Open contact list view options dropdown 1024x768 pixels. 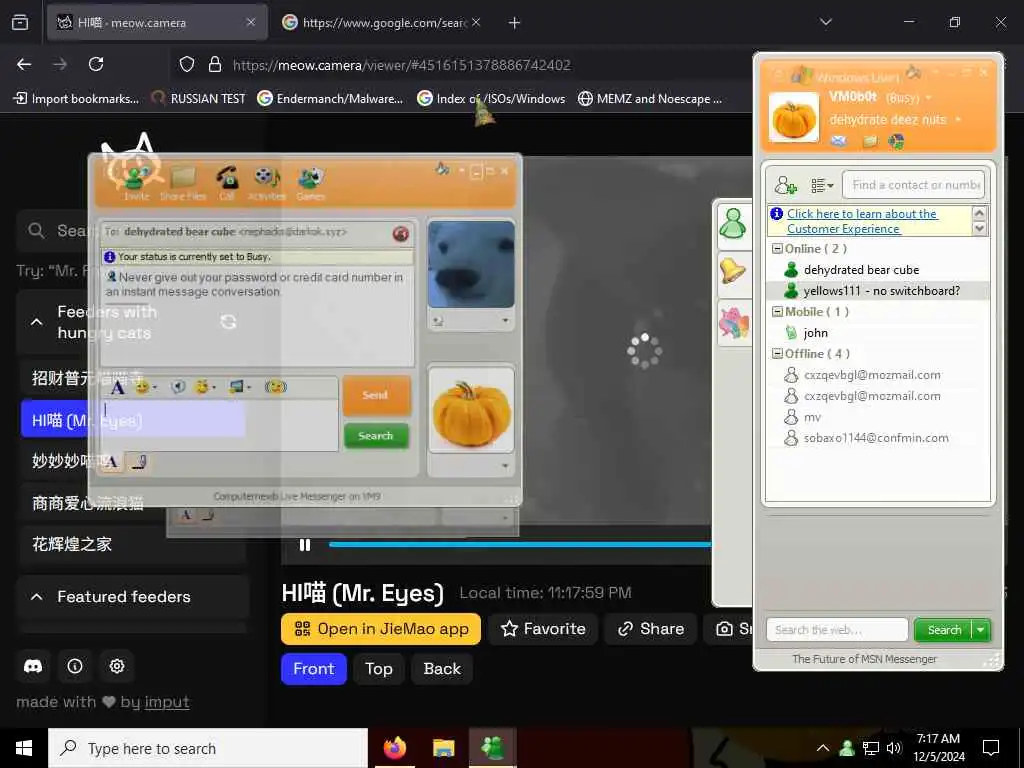click(x=822, y=185)
